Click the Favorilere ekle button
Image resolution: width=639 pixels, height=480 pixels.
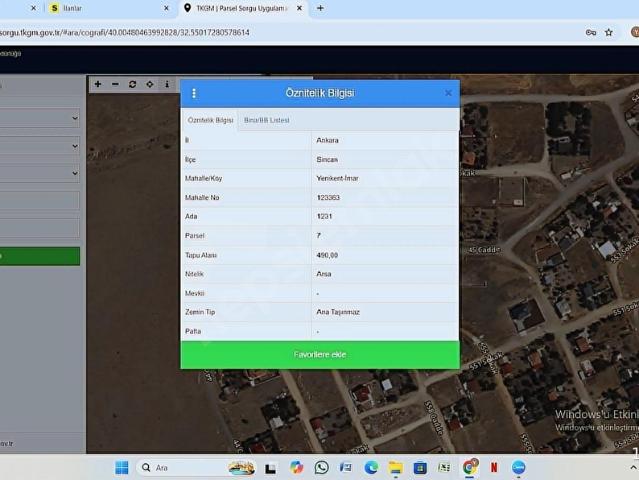[320, 354]
